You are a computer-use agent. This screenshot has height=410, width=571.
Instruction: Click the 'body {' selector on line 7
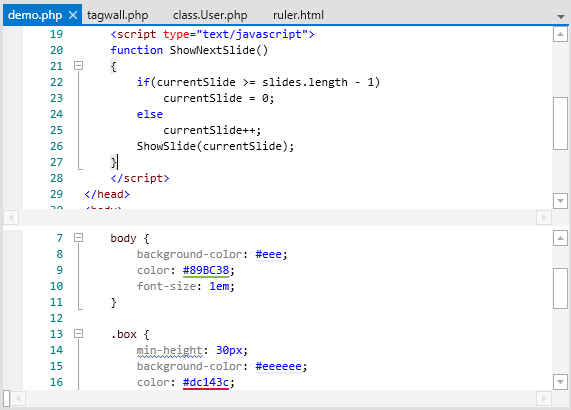130,238
